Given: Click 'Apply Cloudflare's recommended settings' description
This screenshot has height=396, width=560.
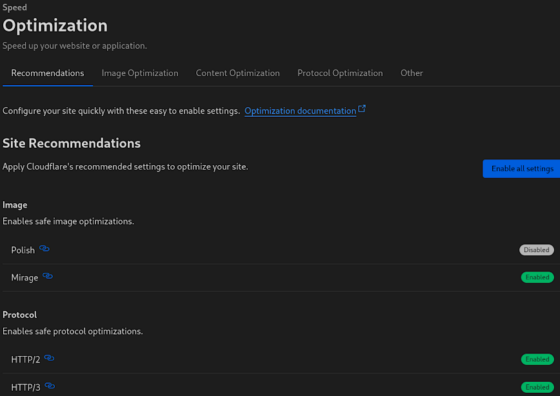Looking at the screenshot, I should [x=125, y=167].
